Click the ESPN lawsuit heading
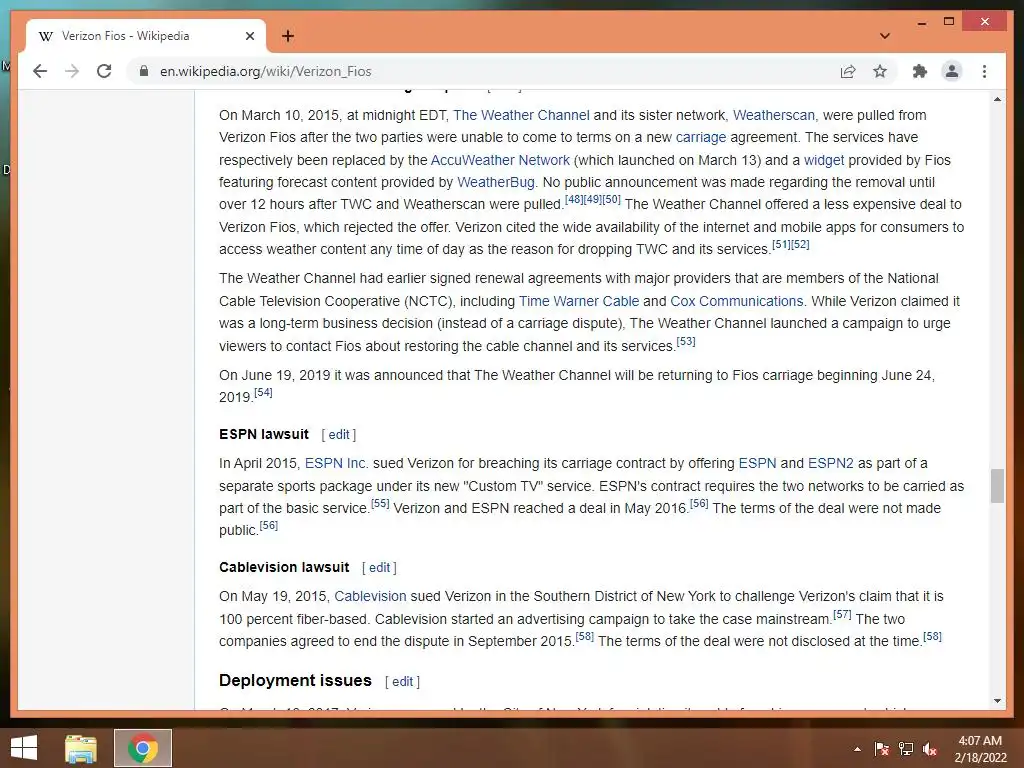1024x768 pixels. [264, 434]
